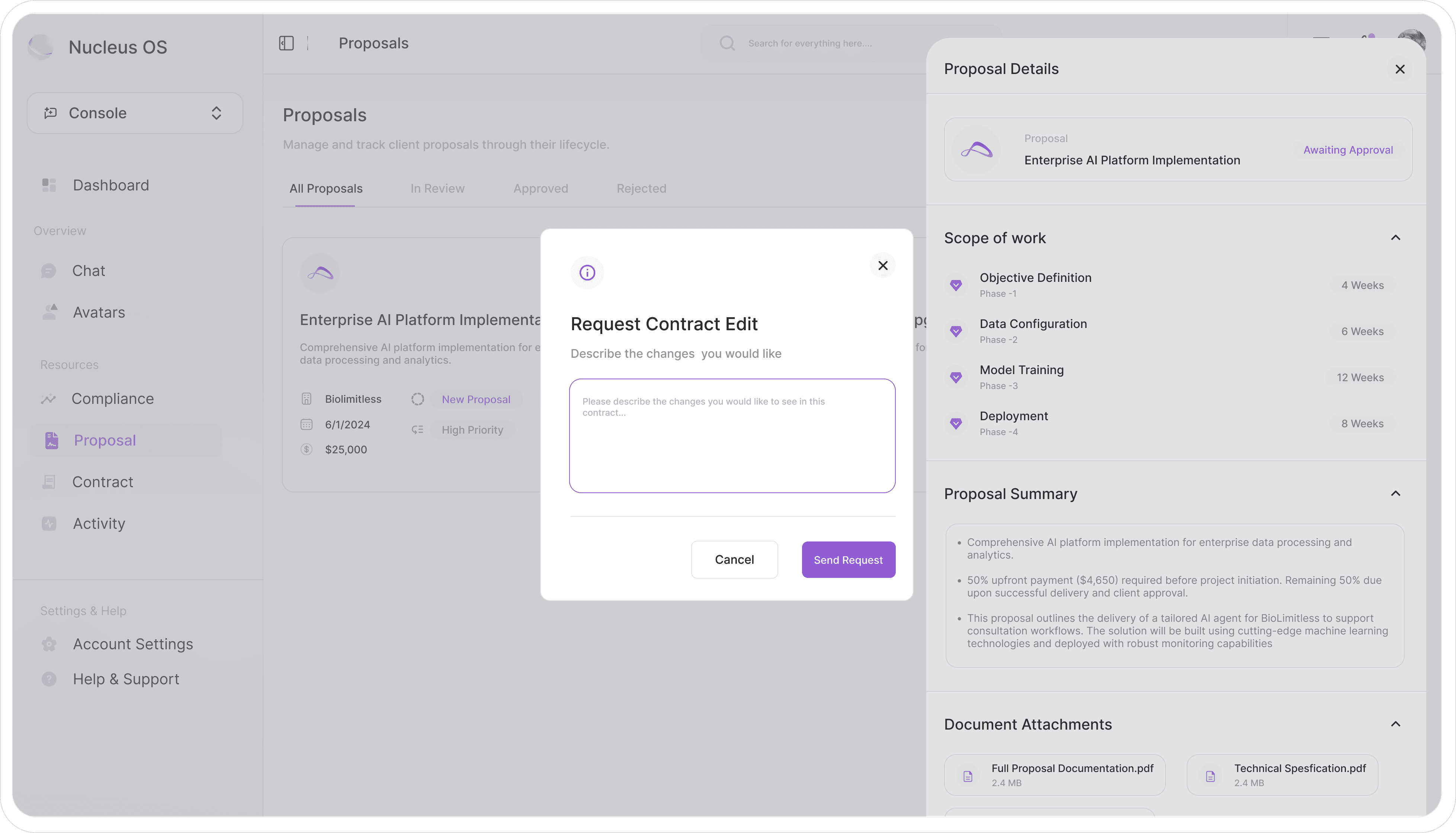
Task: Click the search magnifier icon
Action: 727,44
